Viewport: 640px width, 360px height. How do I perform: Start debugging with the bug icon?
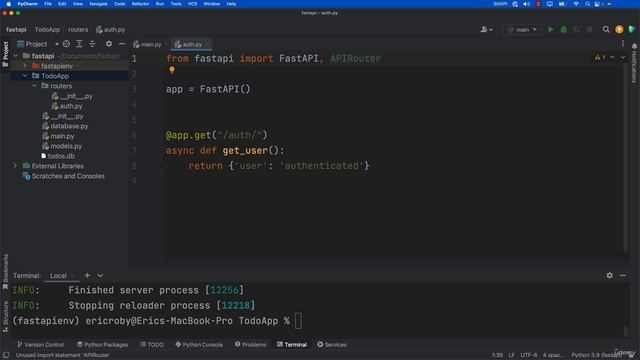564,29
